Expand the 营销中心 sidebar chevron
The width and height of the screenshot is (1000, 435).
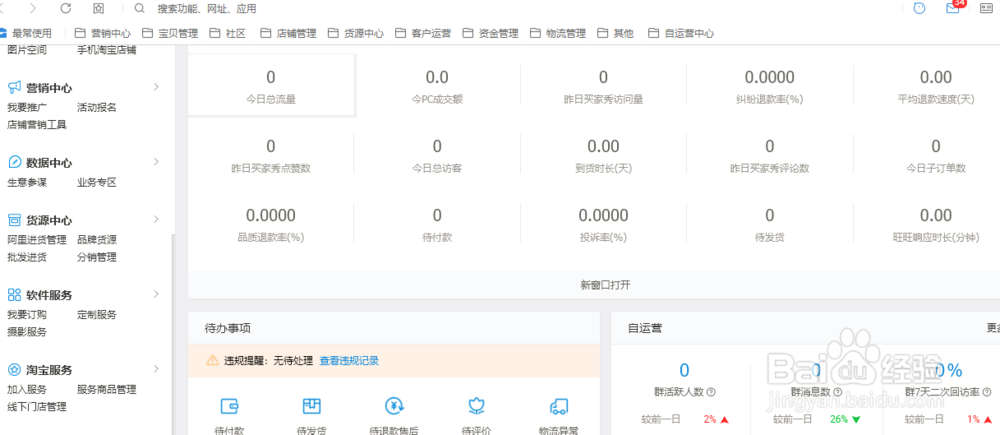[156, 87]
